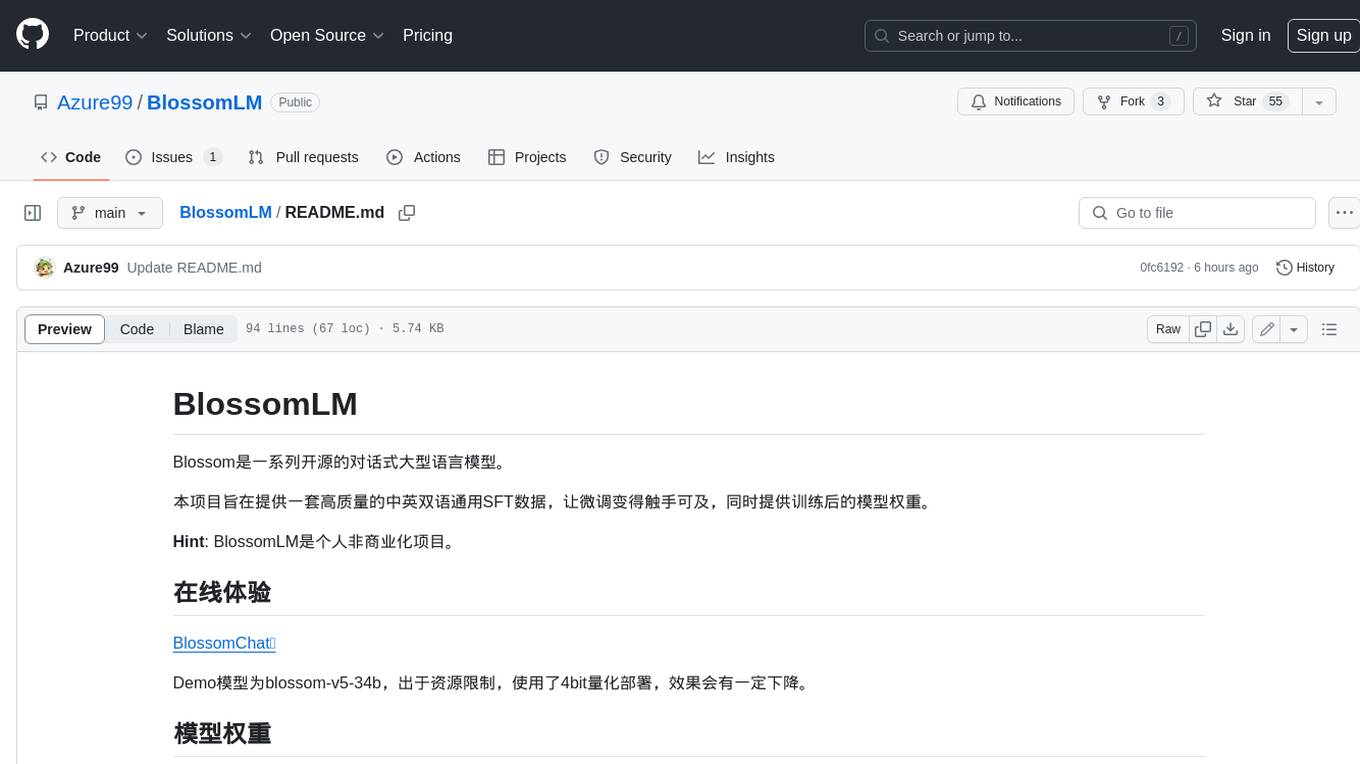Edit the file with pencil icon
This screenshot has width=1360, height=764.
tap(1267, 329)
